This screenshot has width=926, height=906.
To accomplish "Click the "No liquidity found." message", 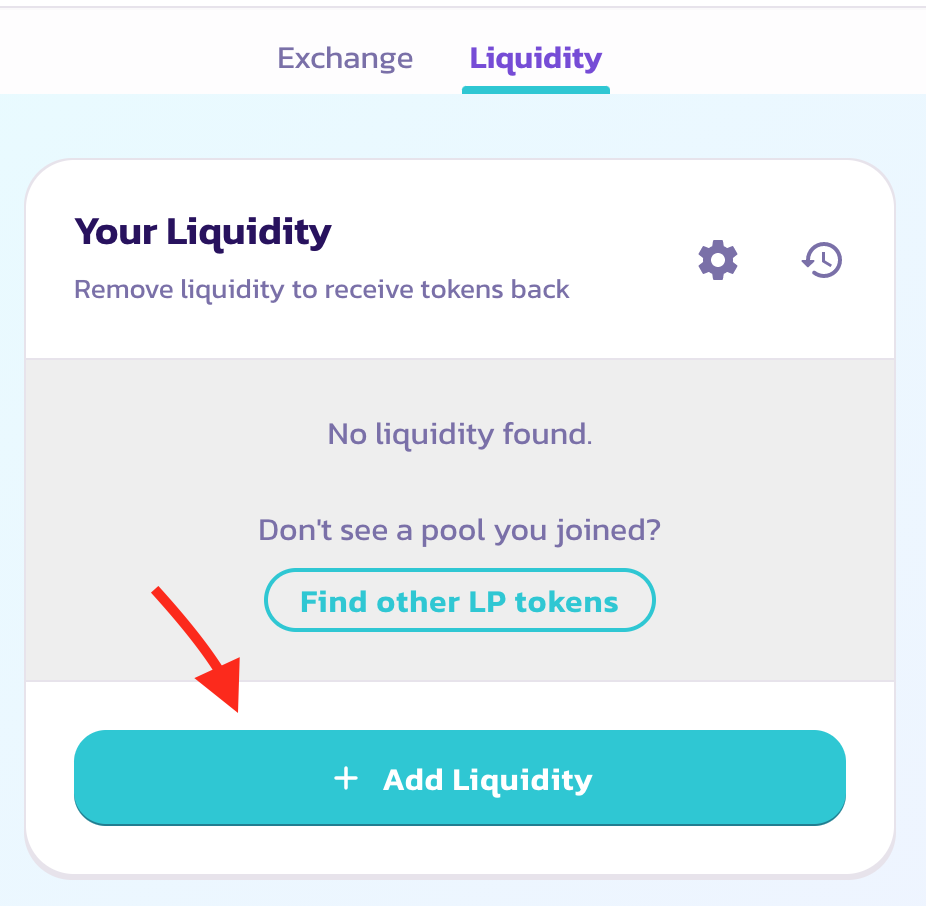I will [460, 435].
